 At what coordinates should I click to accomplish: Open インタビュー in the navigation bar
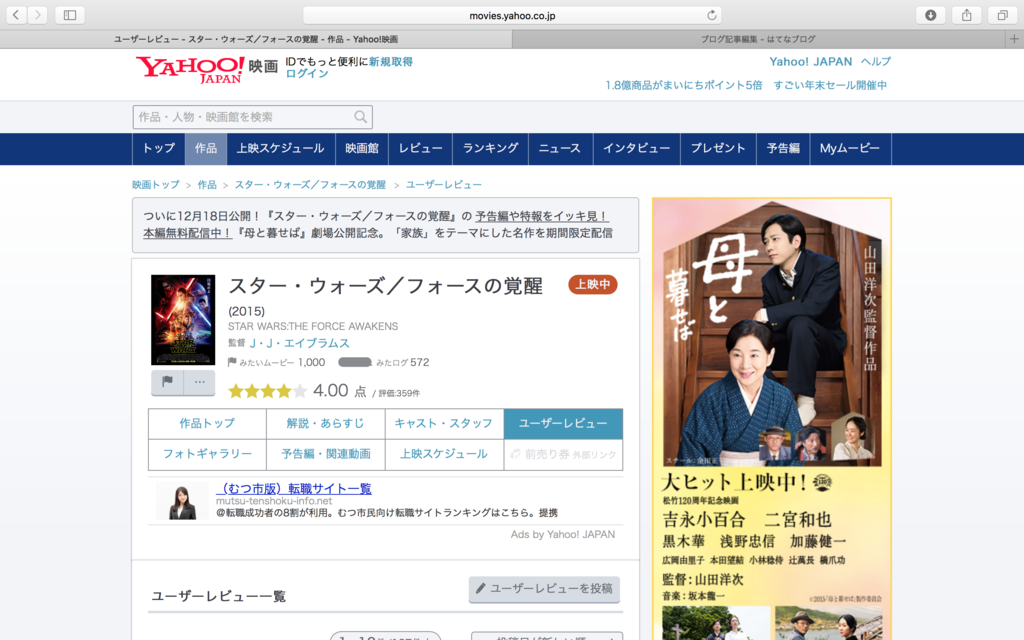point(636,148)
